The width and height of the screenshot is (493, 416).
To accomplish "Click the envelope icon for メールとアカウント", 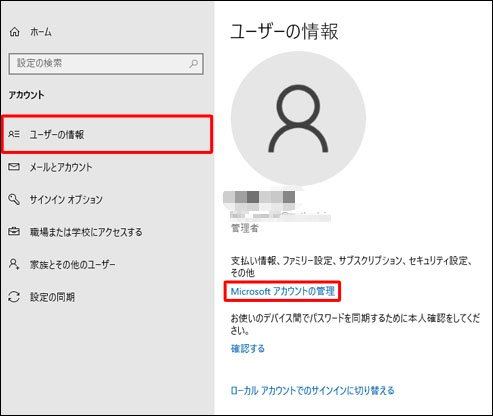I will (x=14, y=166).
